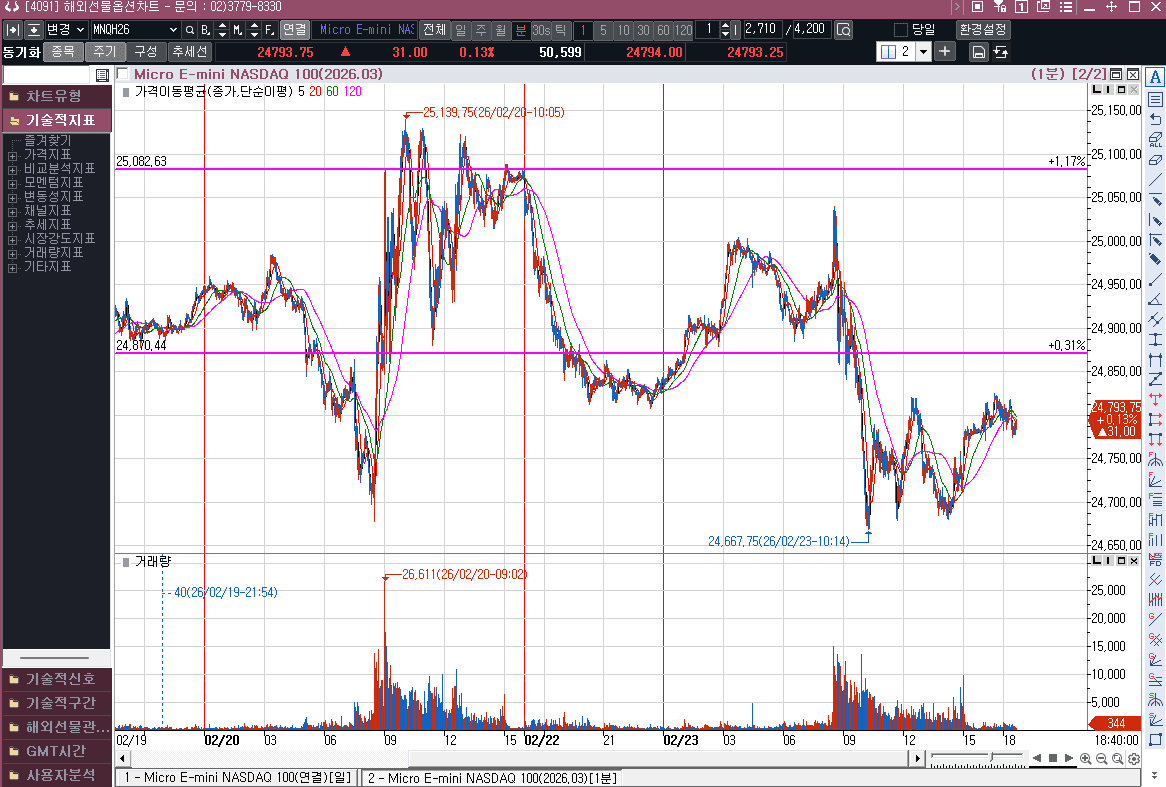Open chart settings gear icon
The image size is (1166, 787).
(1134, 759)
